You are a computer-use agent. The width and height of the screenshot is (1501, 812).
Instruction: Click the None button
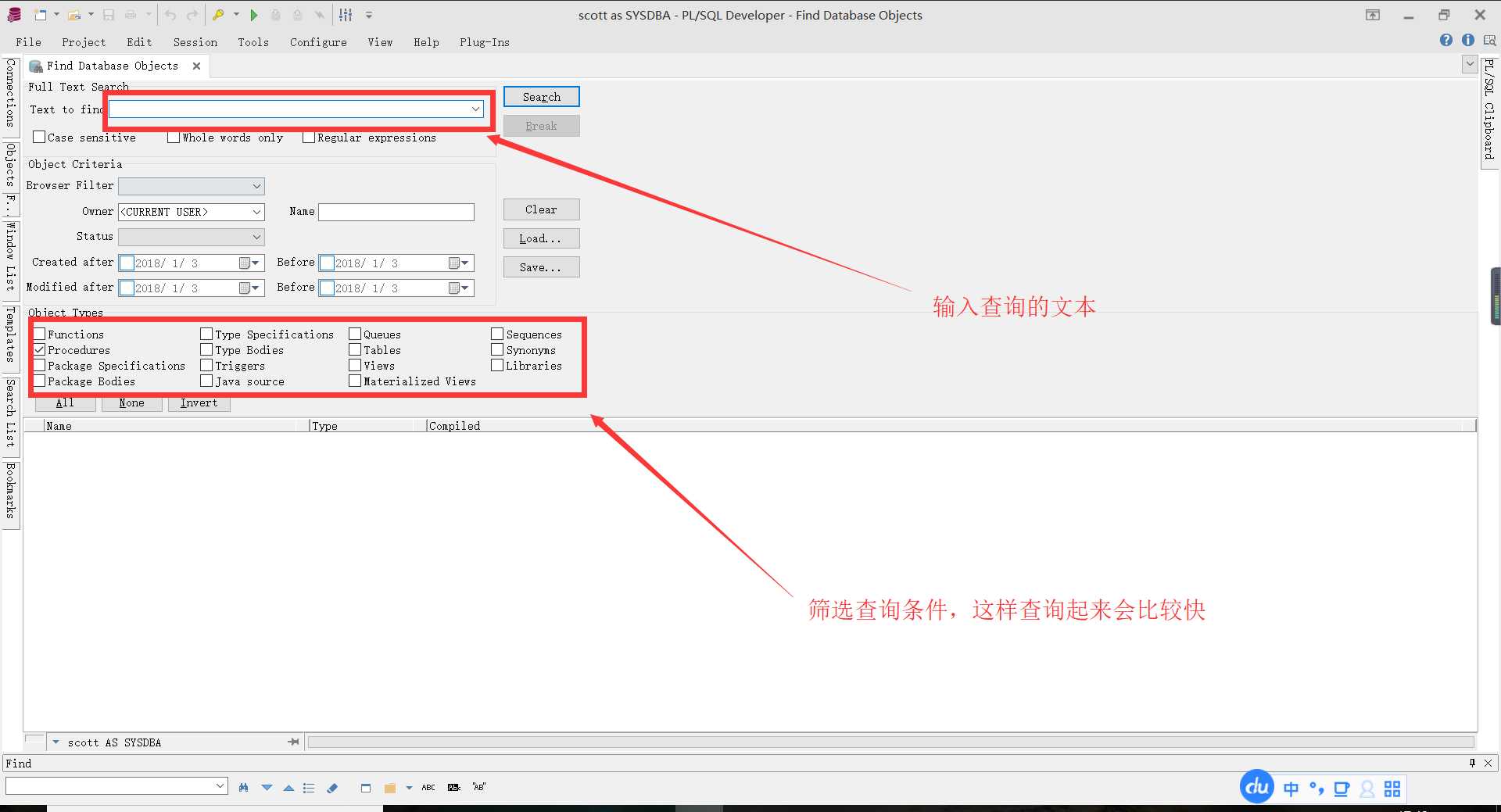(x=132, y=402)
